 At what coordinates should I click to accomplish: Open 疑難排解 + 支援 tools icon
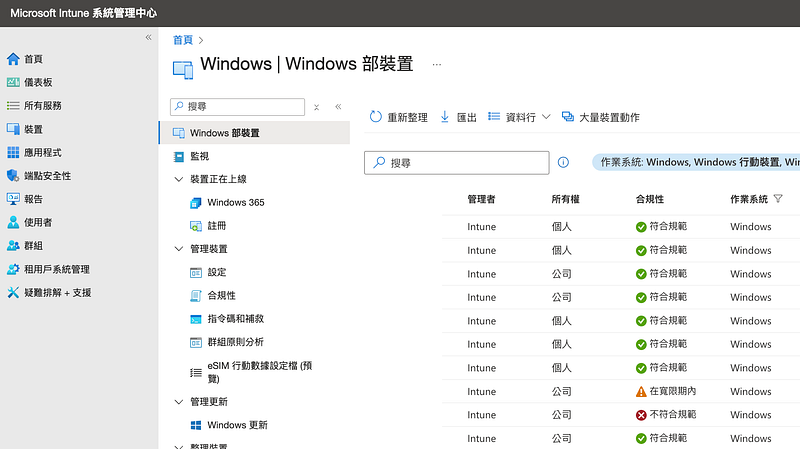click(13, 292)
